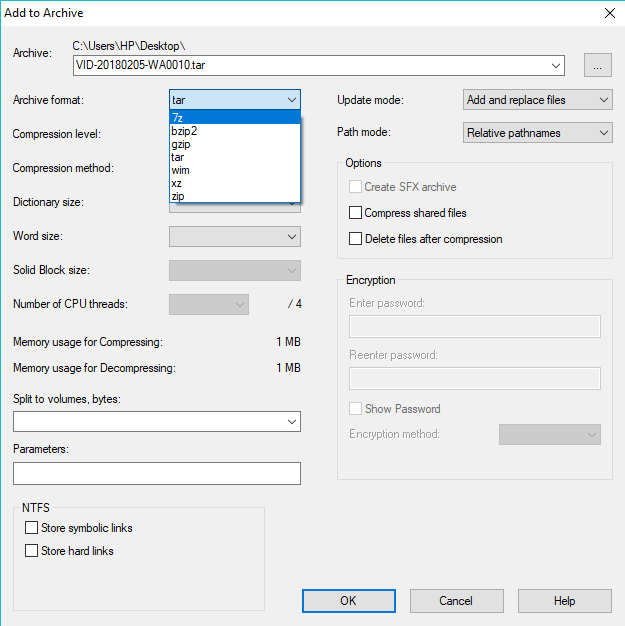Viewport: 625px width, 626px height.
Task: Click the Cancel button
Action: (456, 601)
